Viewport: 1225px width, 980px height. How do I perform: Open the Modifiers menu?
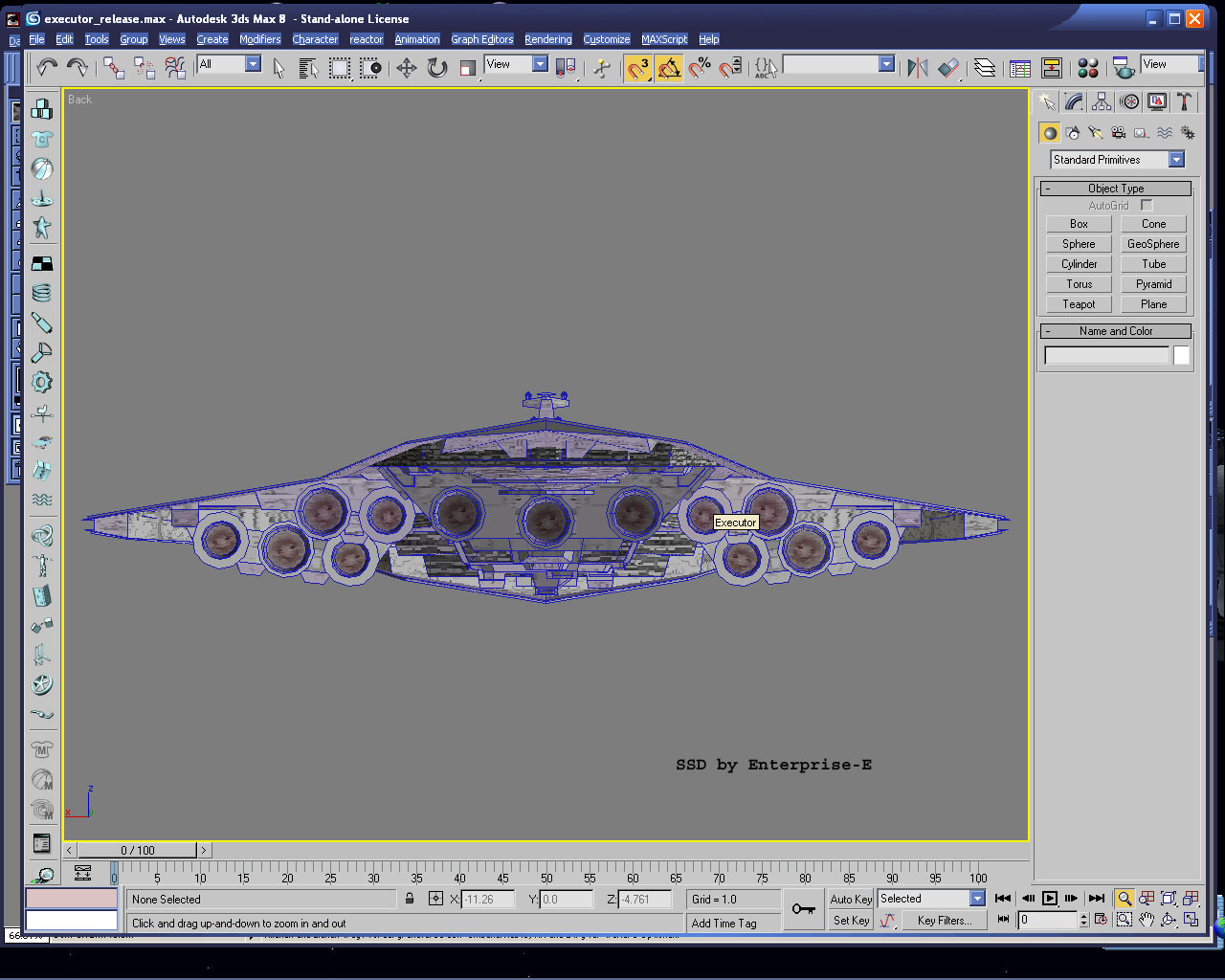coord(260,39)
